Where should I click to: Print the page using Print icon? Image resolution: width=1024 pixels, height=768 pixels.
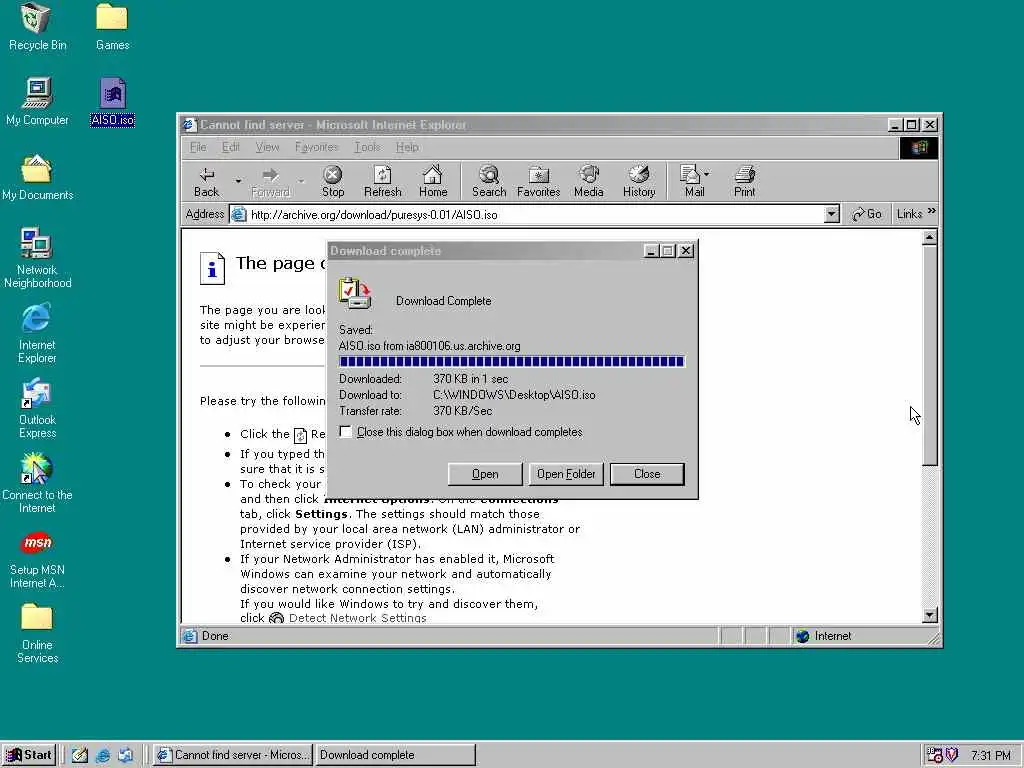pyautogui.click(x=744, y=181)
